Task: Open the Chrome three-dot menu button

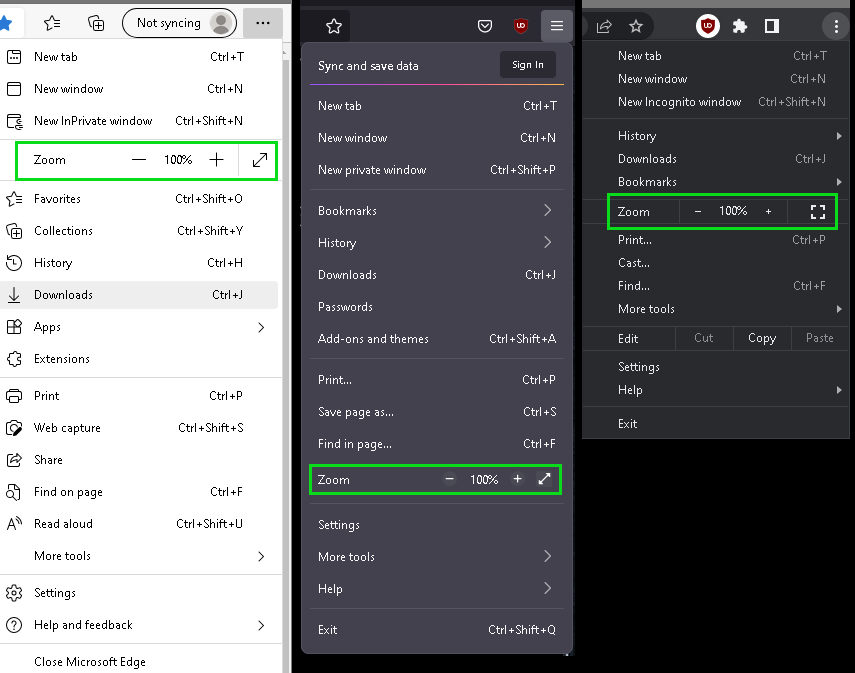Action: point(836,26)
